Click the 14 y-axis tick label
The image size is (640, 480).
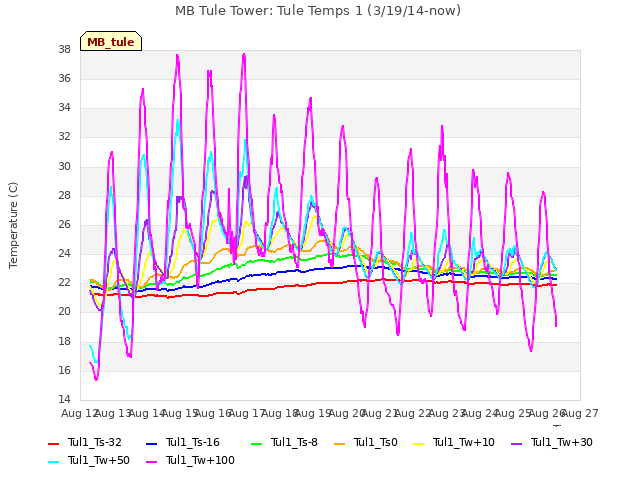click(x=64, y=400)
